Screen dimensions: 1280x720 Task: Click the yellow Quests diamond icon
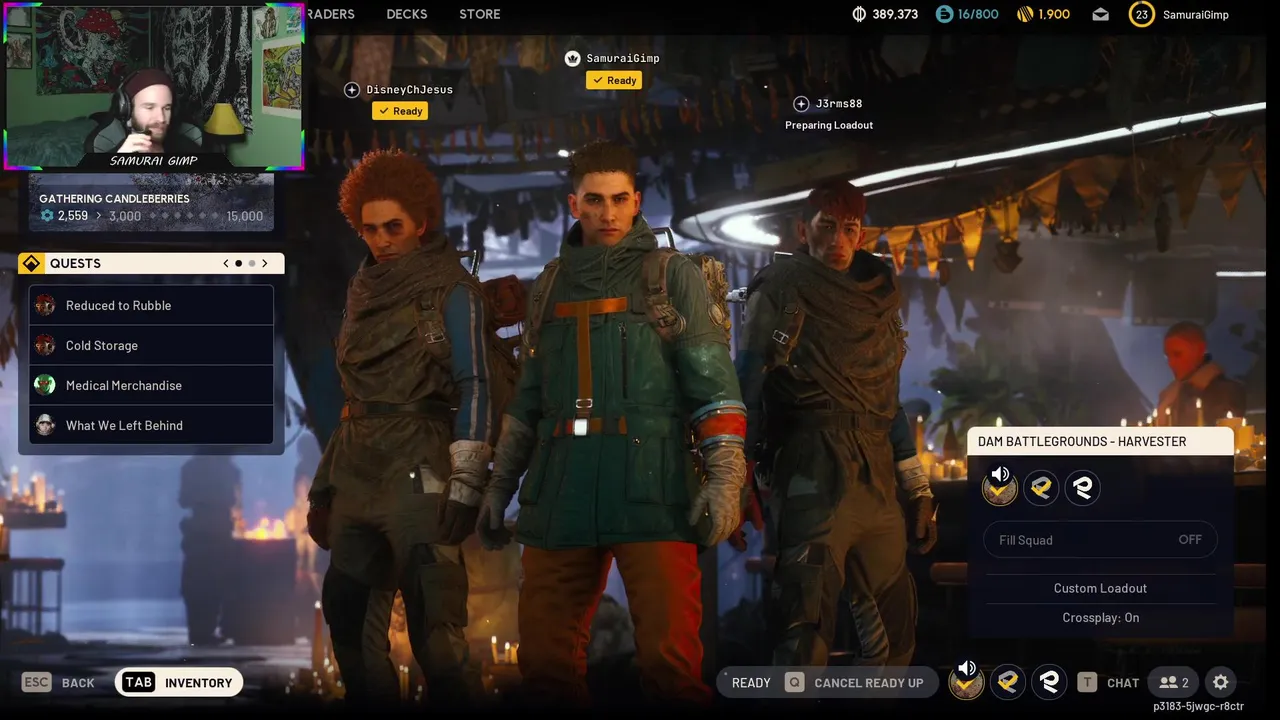pos(31,263)
